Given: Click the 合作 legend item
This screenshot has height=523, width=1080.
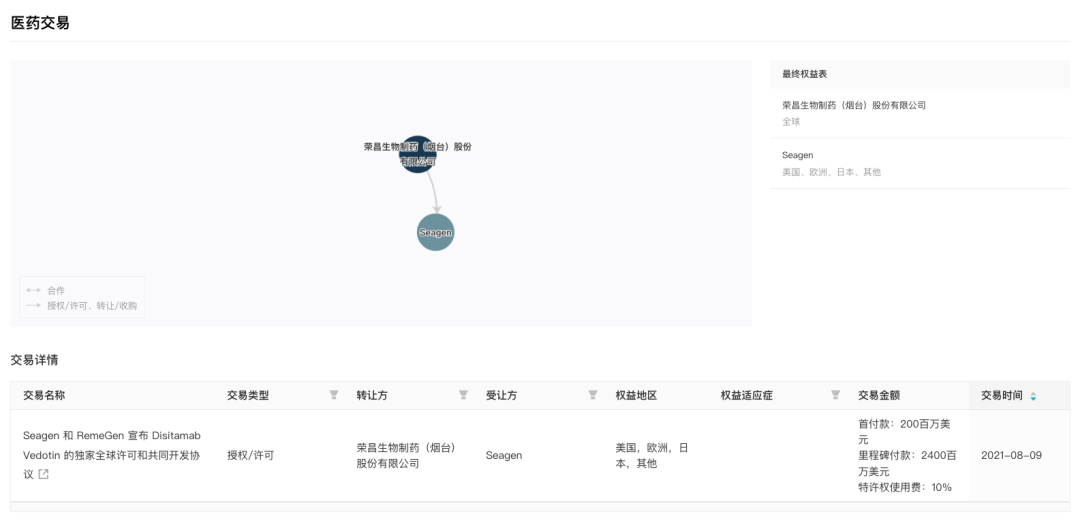Looking at the screenshot, I should click(x=55, y=290).
